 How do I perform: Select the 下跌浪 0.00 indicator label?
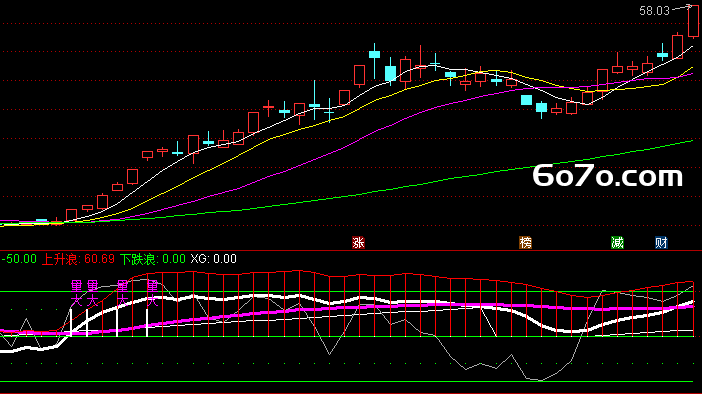point(153,259)
